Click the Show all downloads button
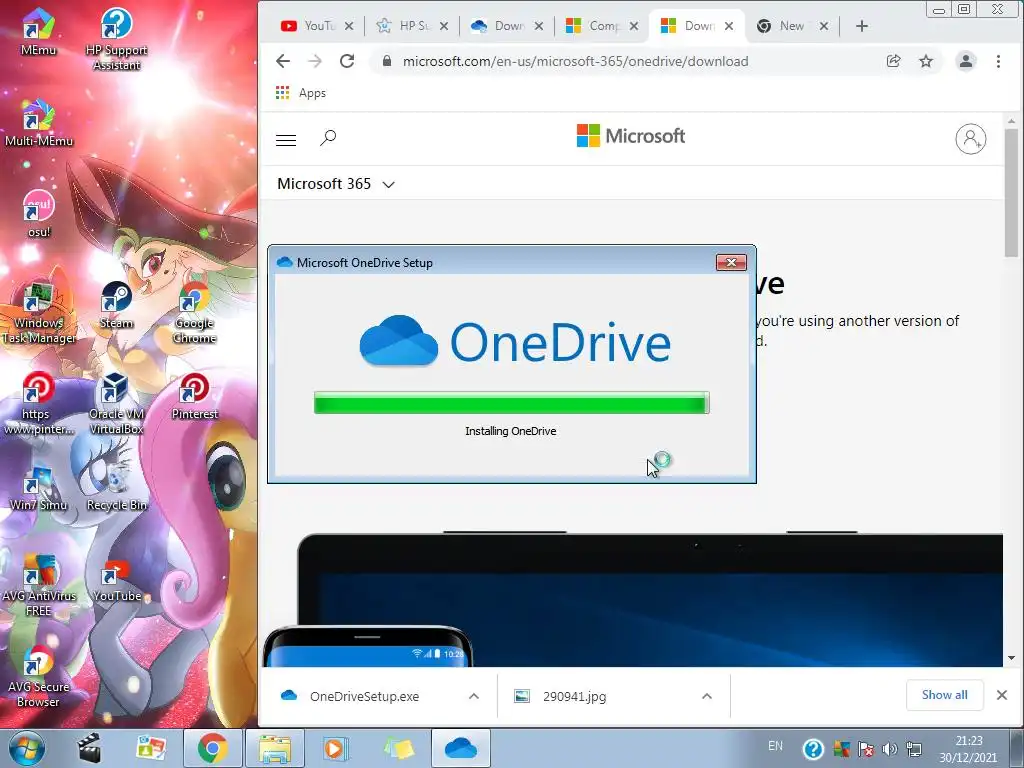The height and width of the screenshot is (768, 1024). pyautogui.click(x=944, y=695)
